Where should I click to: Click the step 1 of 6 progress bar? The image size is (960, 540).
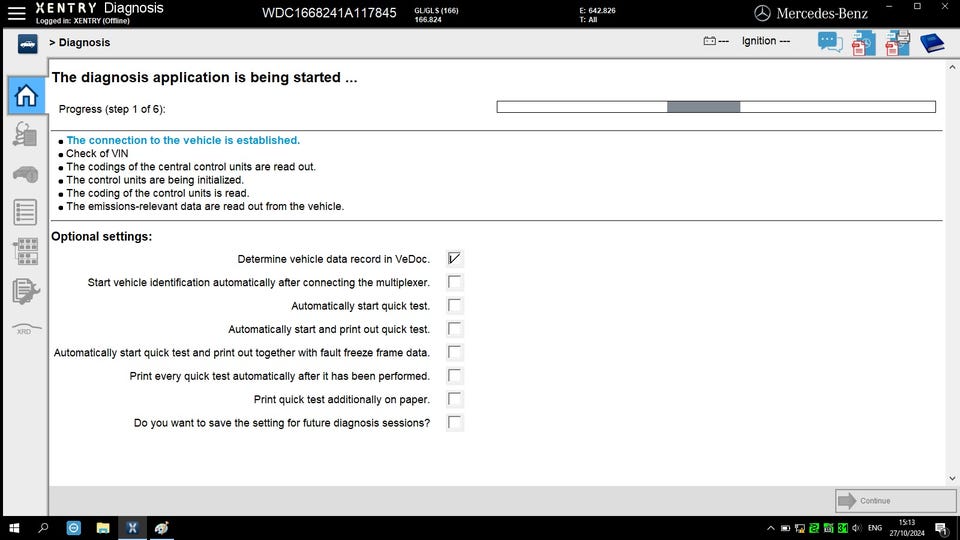pos(716,107)
